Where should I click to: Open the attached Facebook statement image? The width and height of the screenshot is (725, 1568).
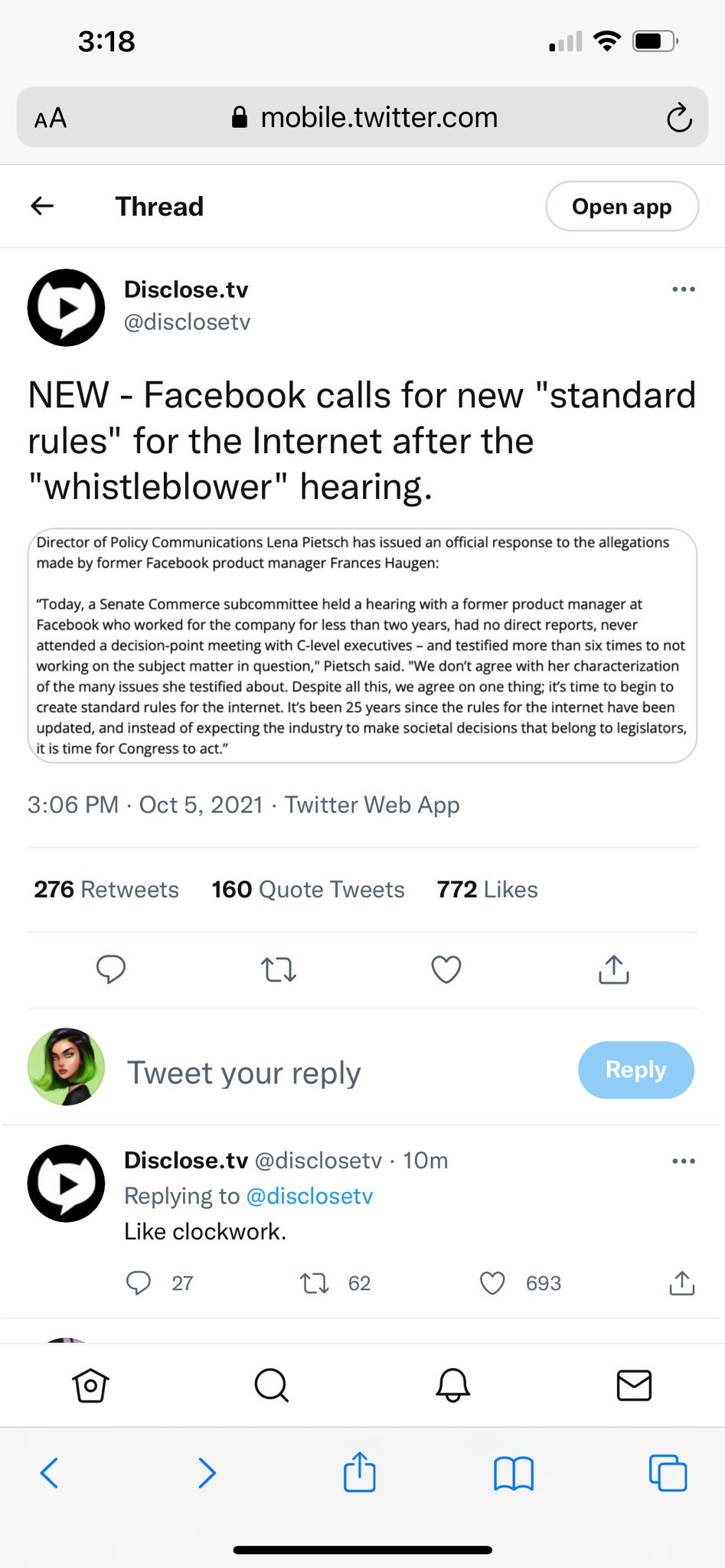pos(362,645)
